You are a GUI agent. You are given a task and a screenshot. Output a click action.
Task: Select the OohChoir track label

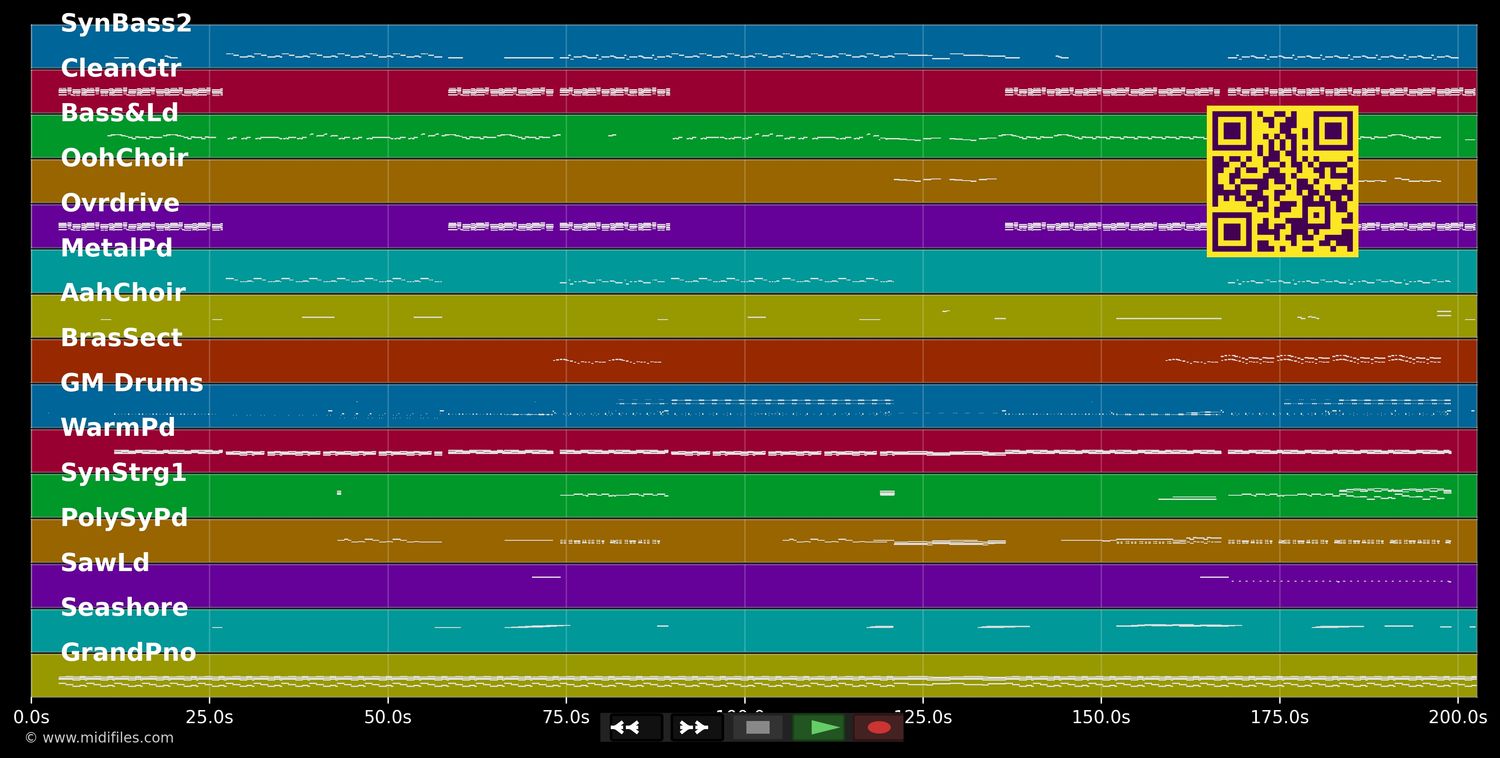(x=124, y=159)
